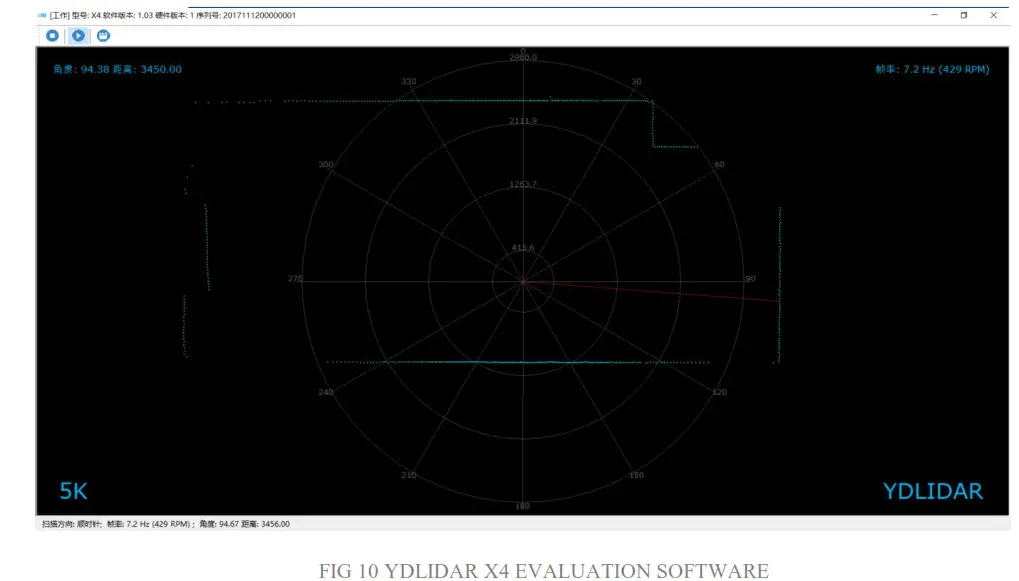Screen dimensions: 1019x581
Task: Click the stop scanning icon
Action: click(52, 35)
